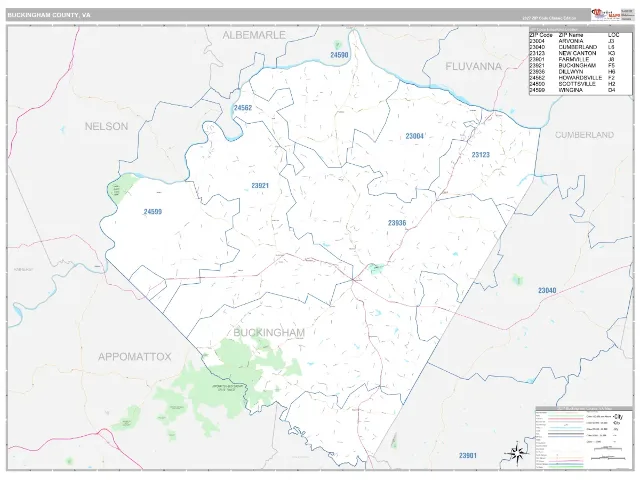Screen dimensions: 640x480
Task: Select the HOWARDSVILLE row in the index table
Action: click(x=580, y=78)
